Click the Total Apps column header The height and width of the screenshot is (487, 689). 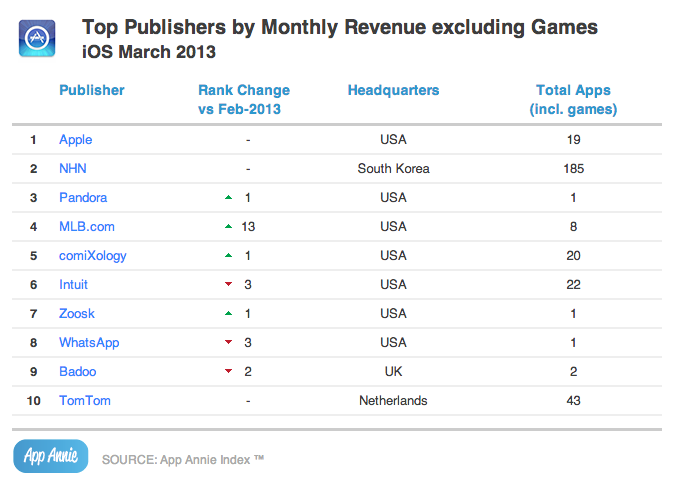pyautogui.click(x=573, y=99)
